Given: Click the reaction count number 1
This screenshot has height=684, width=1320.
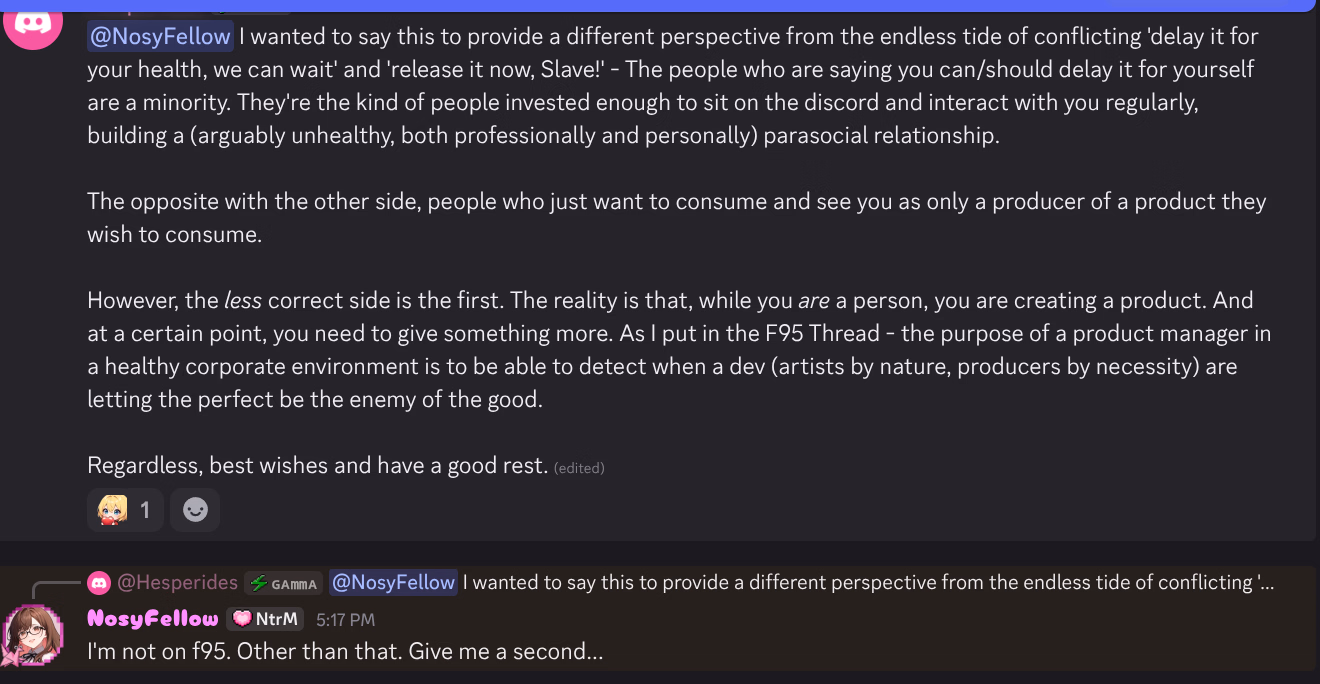Looking at the screenshot, I should (x=145, y=510).
